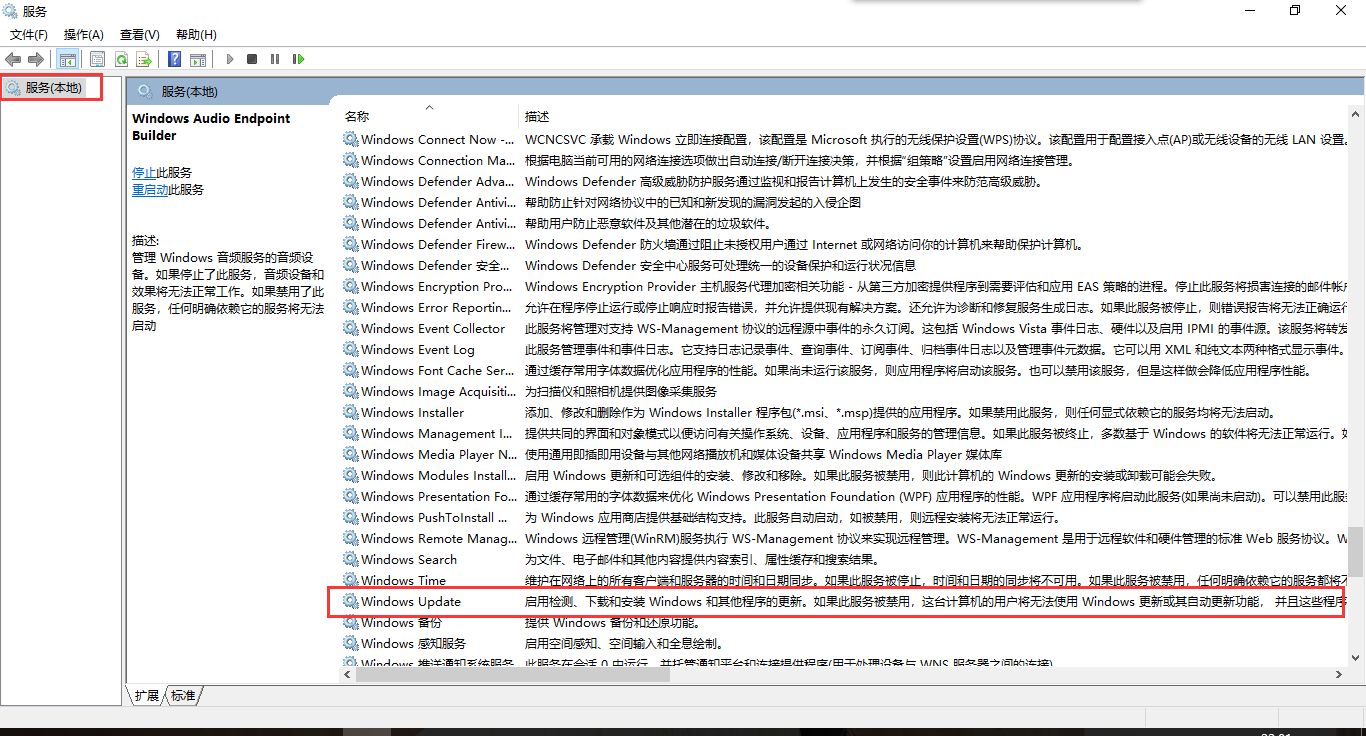
Task: Click the Windows Audio Endpoint Builder title text
Action: (211, 127)
